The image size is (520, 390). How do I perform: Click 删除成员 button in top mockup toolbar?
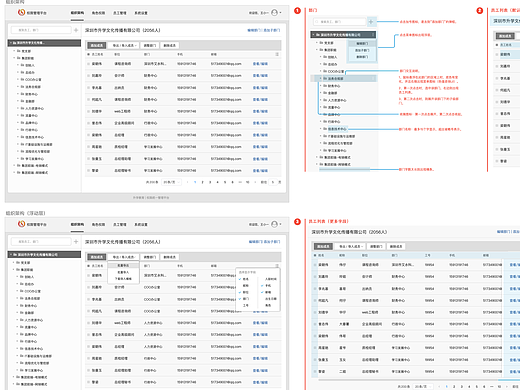pos(170,45)
